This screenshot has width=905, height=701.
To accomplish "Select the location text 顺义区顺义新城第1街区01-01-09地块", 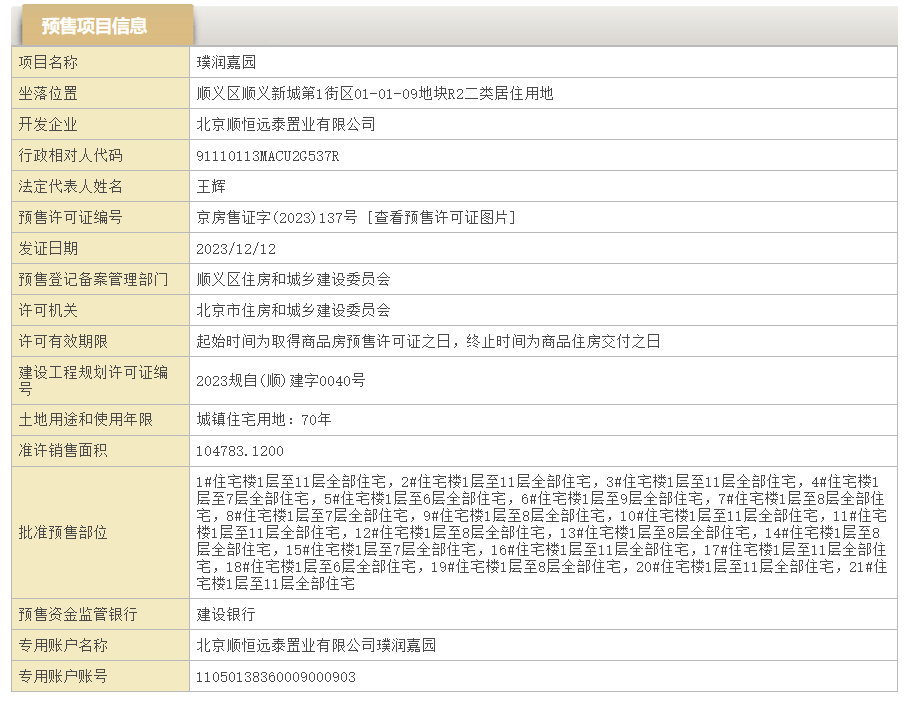I will (x=322, y=93).
